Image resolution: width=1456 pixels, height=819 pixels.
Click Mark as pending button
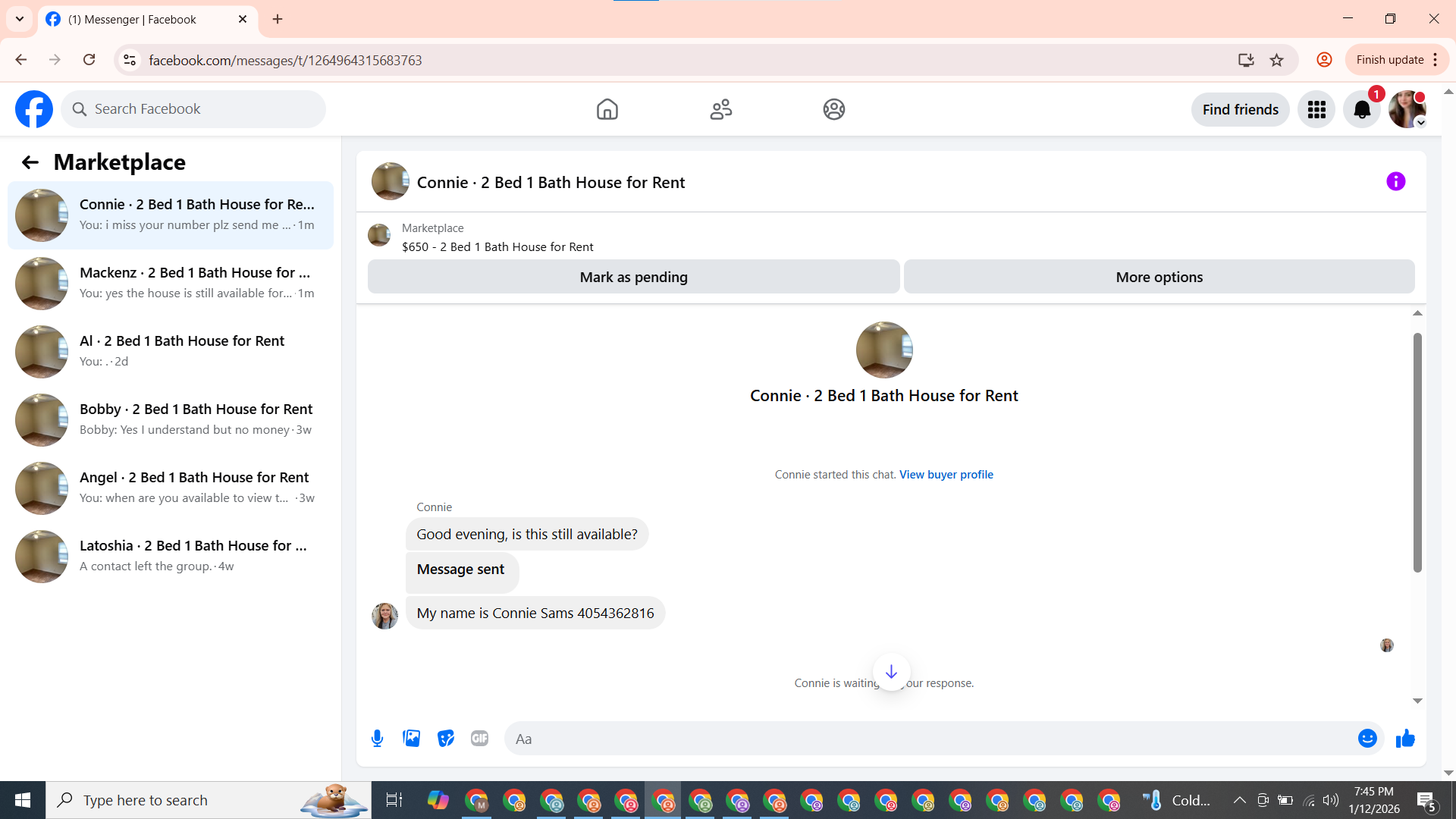coord(633,278)
